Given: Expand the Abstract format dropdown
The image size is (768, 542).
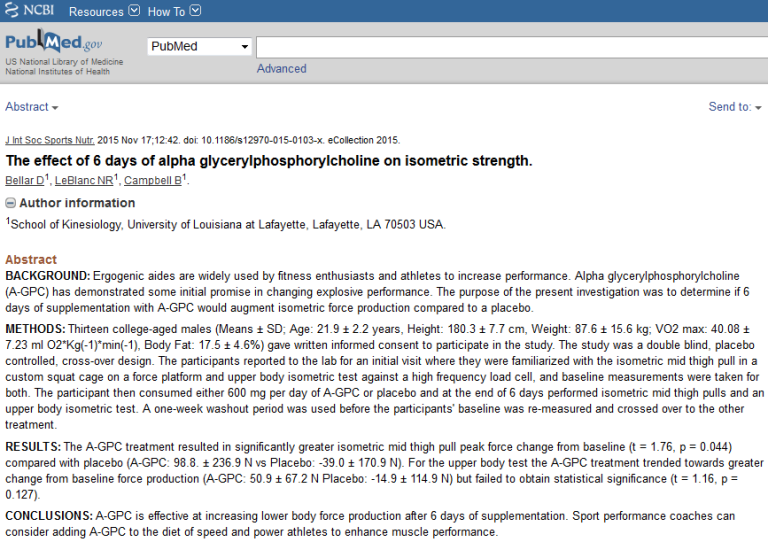Looking at the screenshot, I should pos(31,107).
